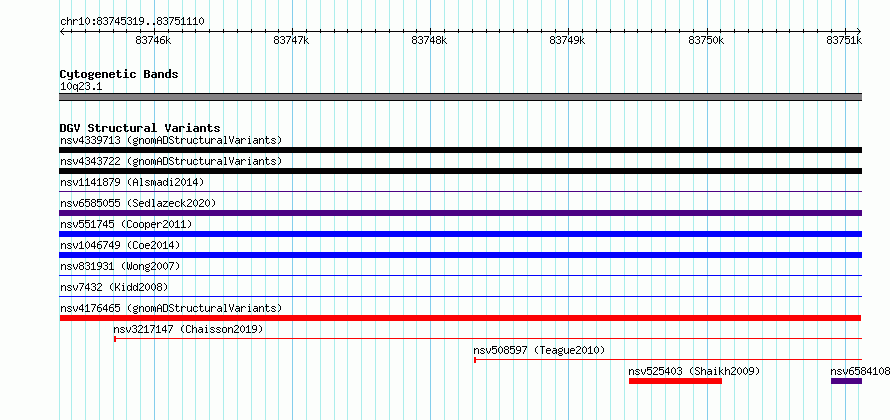
Task: Click the chr10:83745319..83751110 coordinate label
Action: tap(132, 22)
